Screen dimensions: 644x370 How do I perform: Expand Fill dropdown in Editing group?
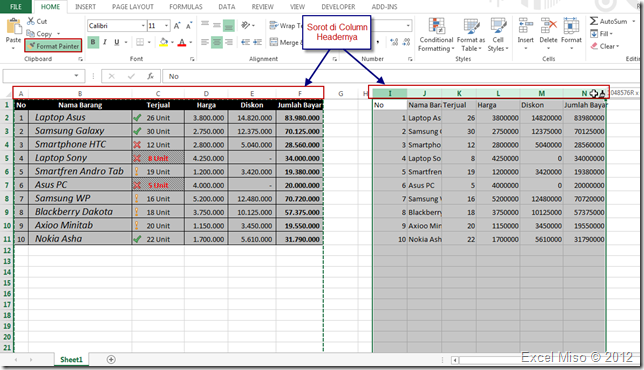(x=611, y=34)
